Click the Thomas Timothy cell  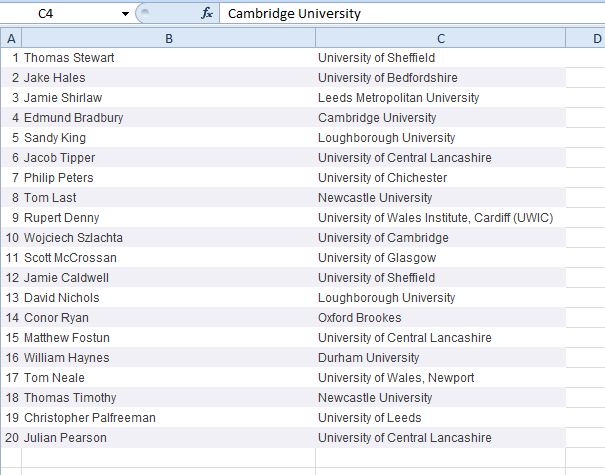pos(169,398)
